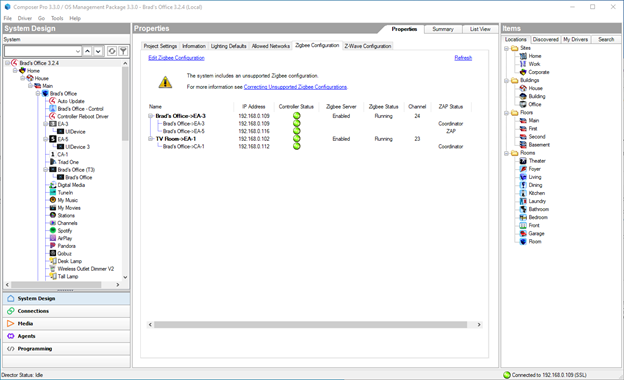
Task: Collapse the Brad's Office 3.2.4 root node
Action: (x=7, y=63)
